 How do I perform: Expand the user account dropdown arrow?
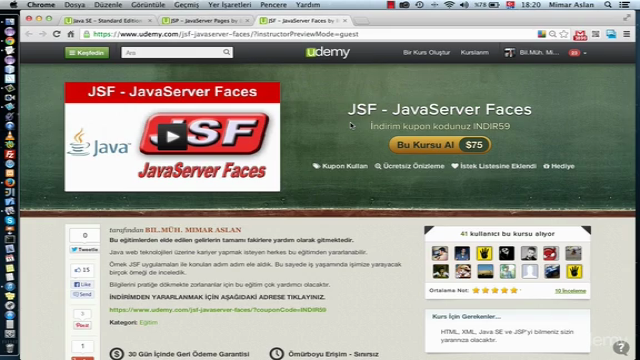coord(585,53)
